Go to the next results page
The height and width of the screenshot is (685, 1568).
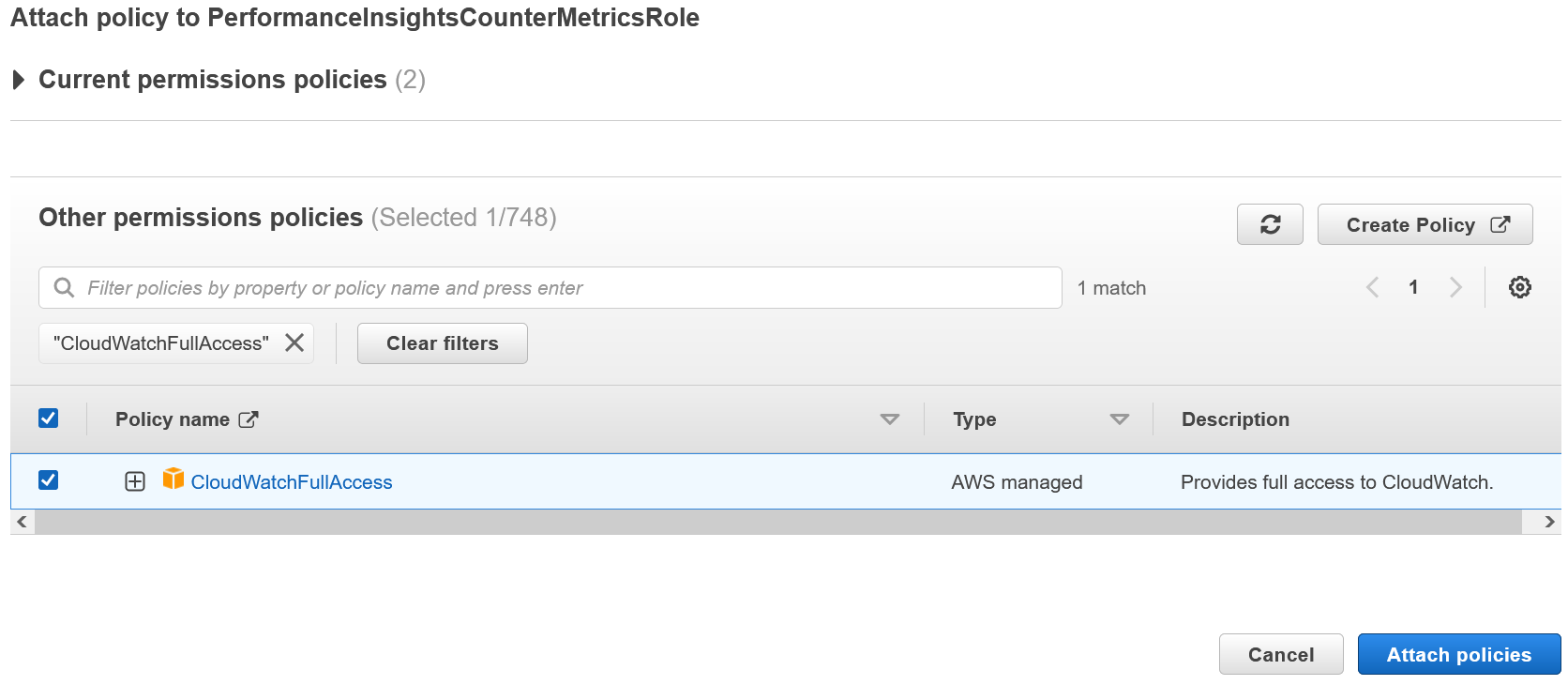point(1455,287)
